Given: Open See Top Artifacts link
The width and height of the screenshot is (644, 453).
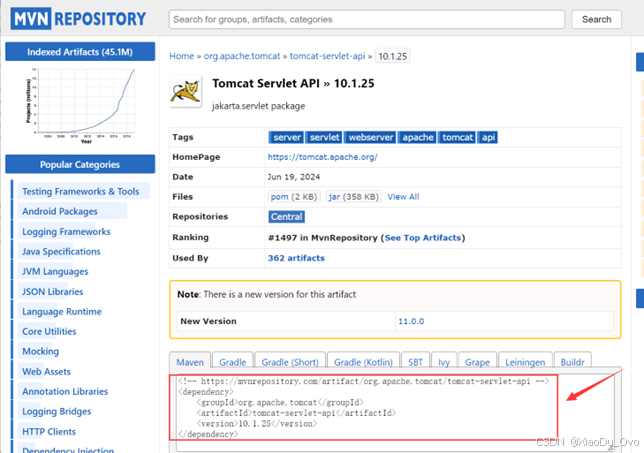Looking at the screenshot, I should click(x=423, y=238).
